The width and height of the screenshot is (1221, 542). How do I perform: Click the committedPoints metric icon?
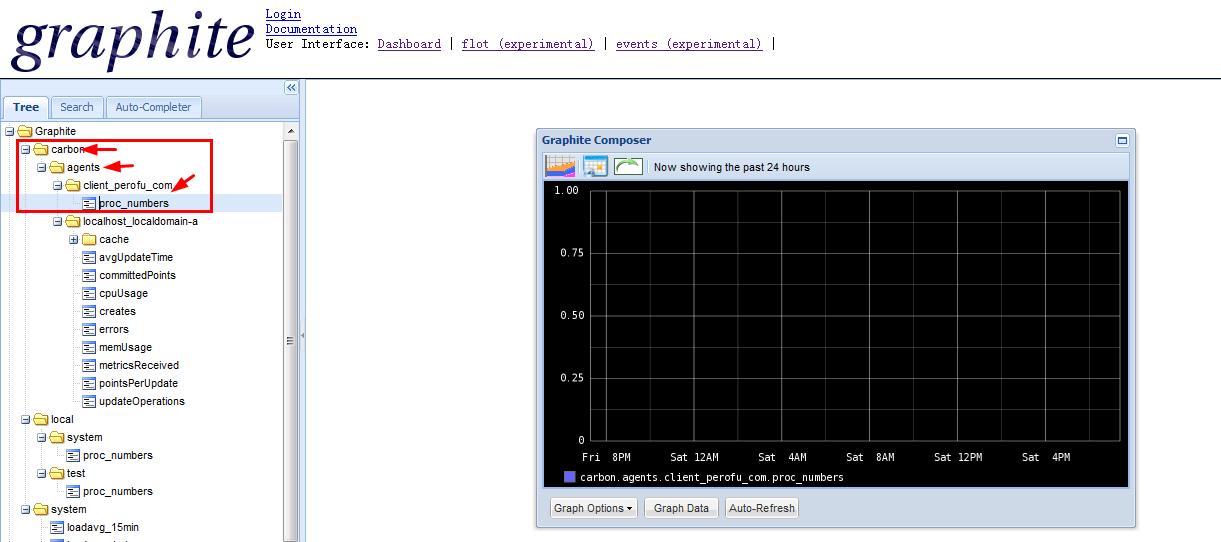(90, 275)
